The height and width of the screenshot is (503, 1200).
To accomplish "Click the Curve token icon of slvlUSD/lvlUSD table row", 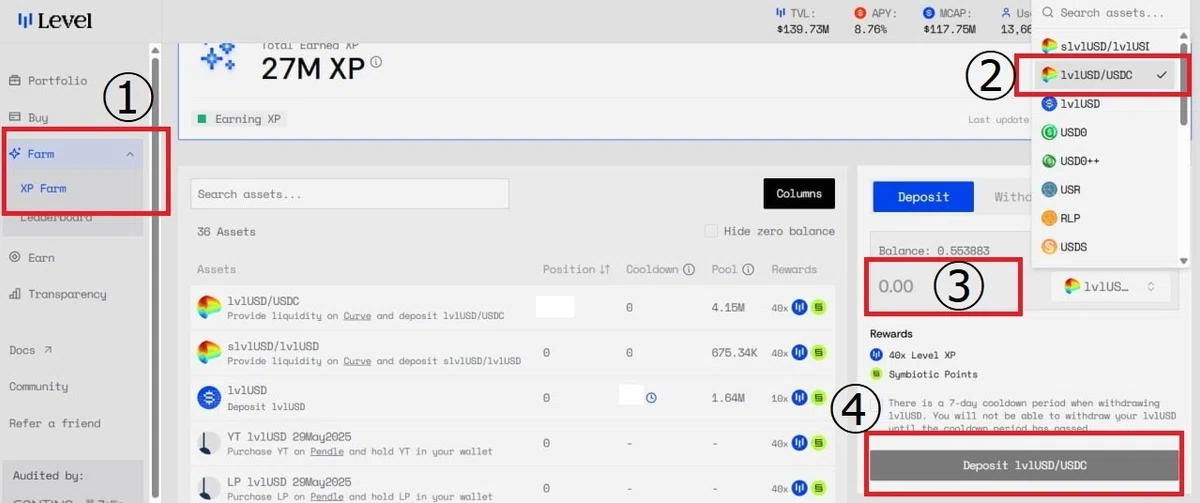I will [209, 353].
